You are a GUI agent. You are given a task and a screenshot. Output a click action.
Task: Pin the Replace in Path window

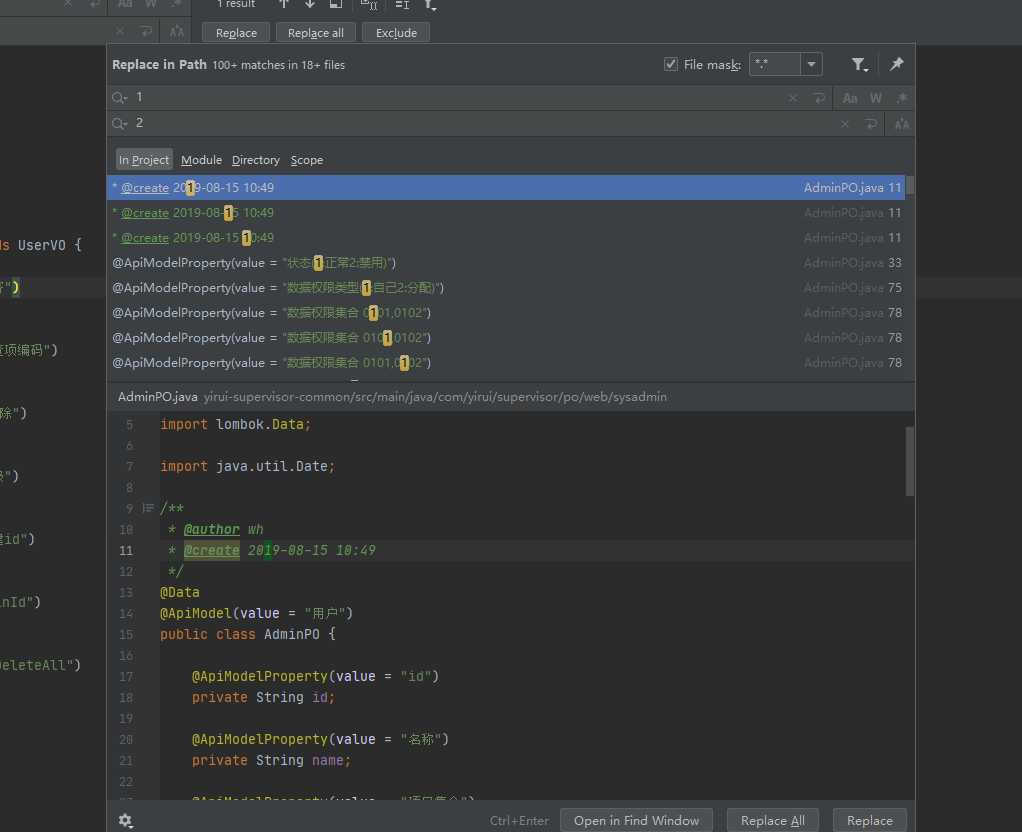click(x=897, y=64)
